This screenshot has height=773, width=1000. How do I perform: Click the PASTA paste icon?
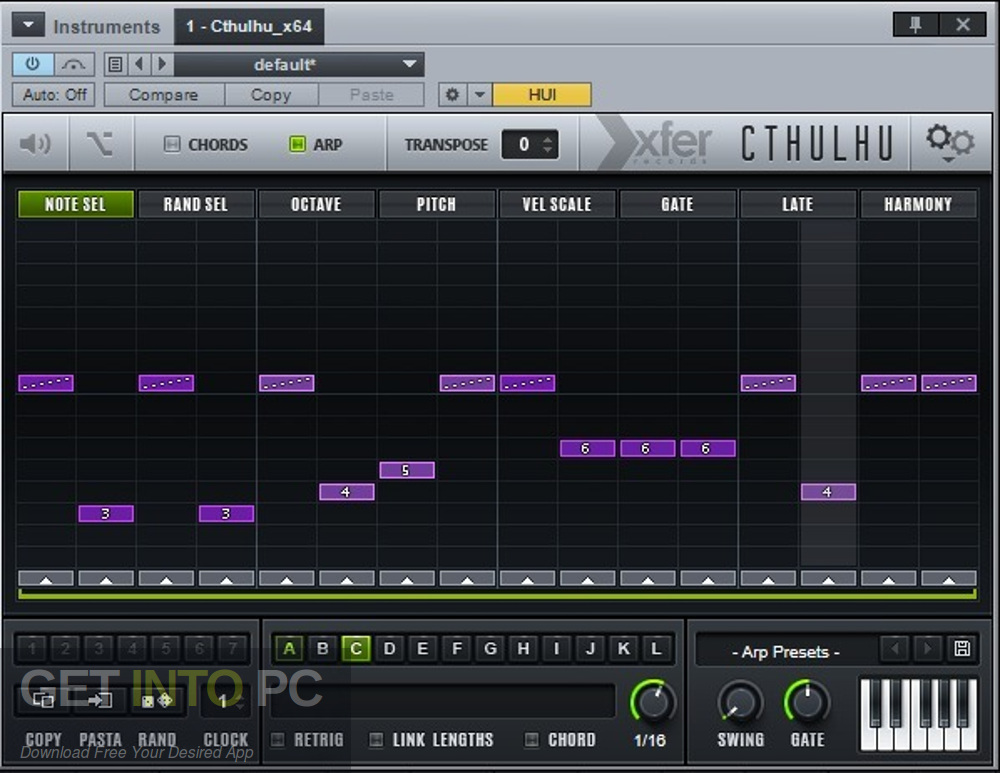(100, 700)
